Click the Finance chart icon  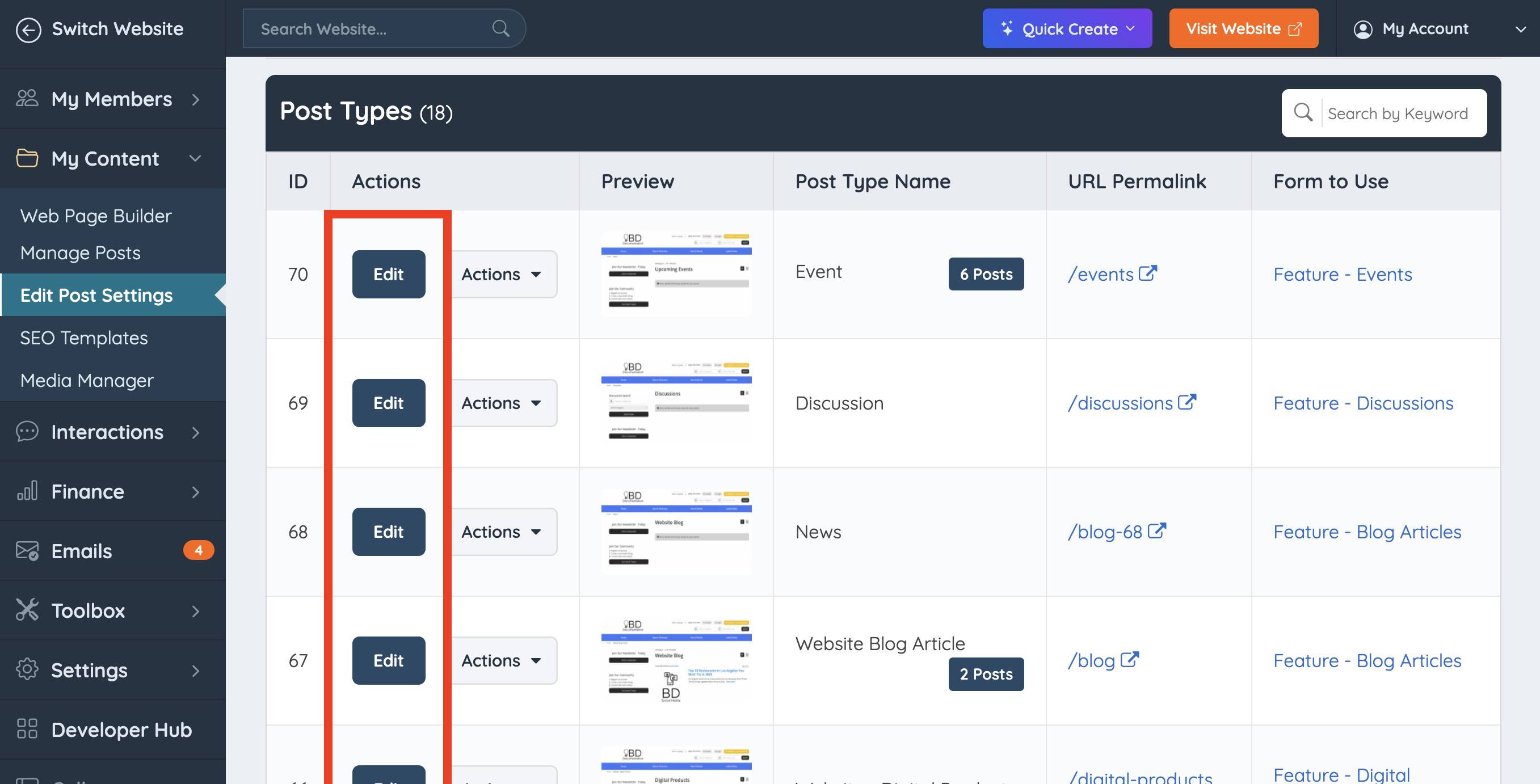(x=27, y=491)
